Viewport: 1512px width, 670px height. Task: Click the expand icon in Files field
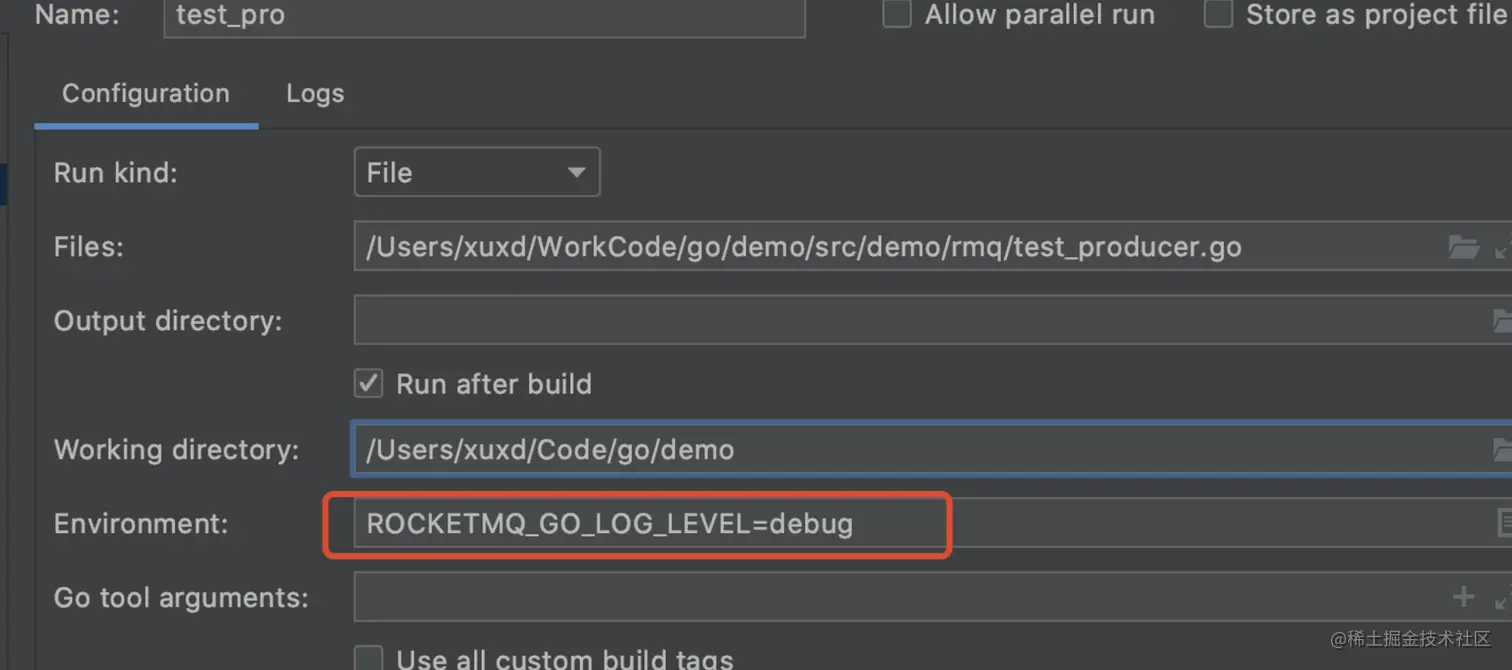point(1502,247)
